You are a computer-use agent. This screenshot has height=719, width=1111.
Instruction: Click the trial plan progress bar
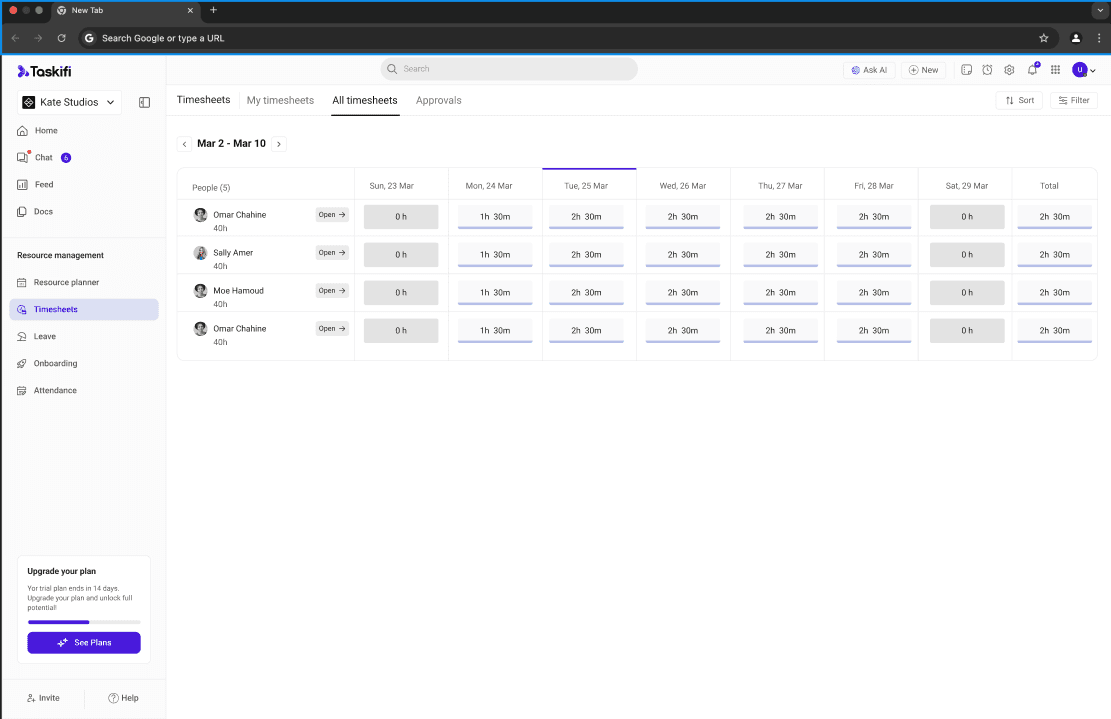pos(84,622)
